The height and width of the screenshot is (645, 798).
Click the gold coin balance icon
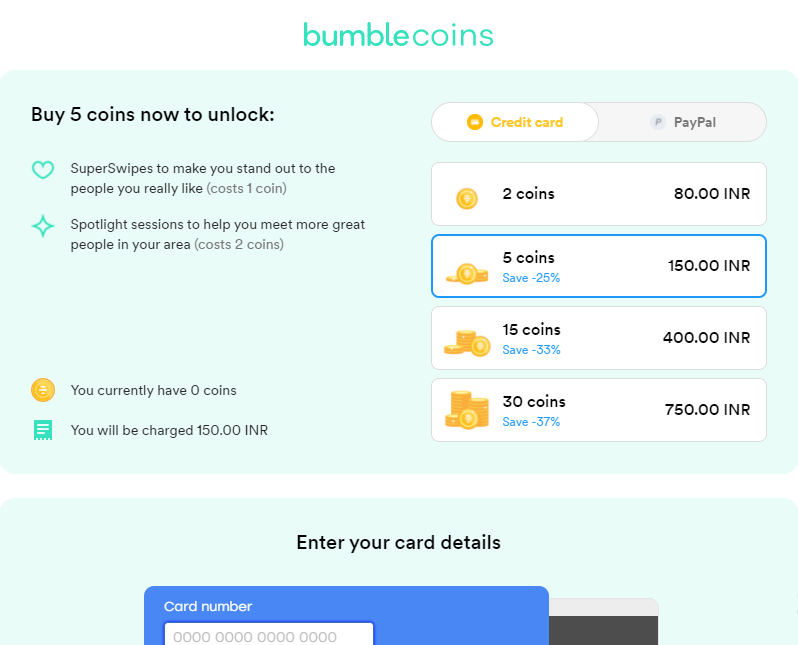point(43,390)
